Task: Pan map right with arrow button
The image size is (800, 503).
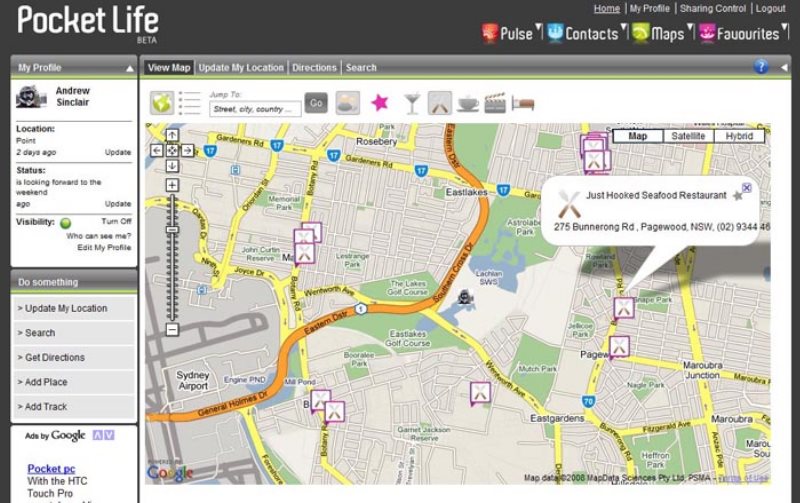Action: (187, 150)
